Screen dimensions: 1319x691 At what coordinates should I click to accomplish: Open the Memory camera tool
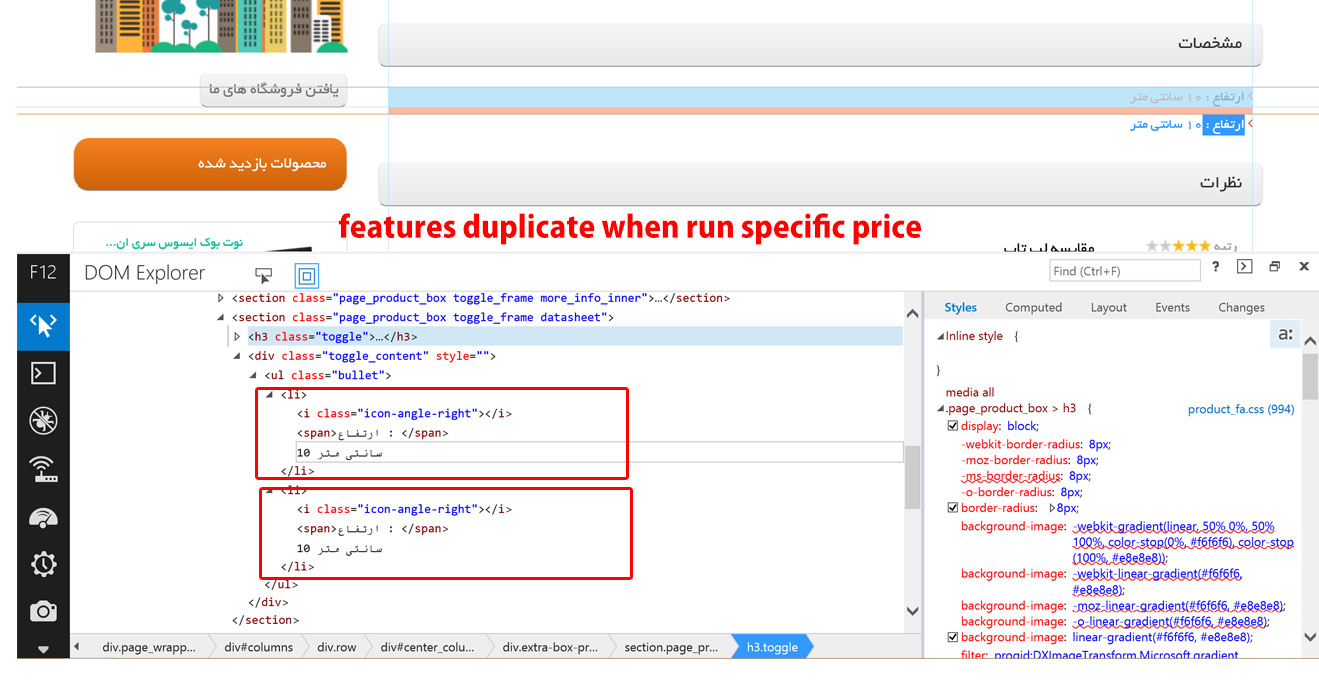pos(43,611)
